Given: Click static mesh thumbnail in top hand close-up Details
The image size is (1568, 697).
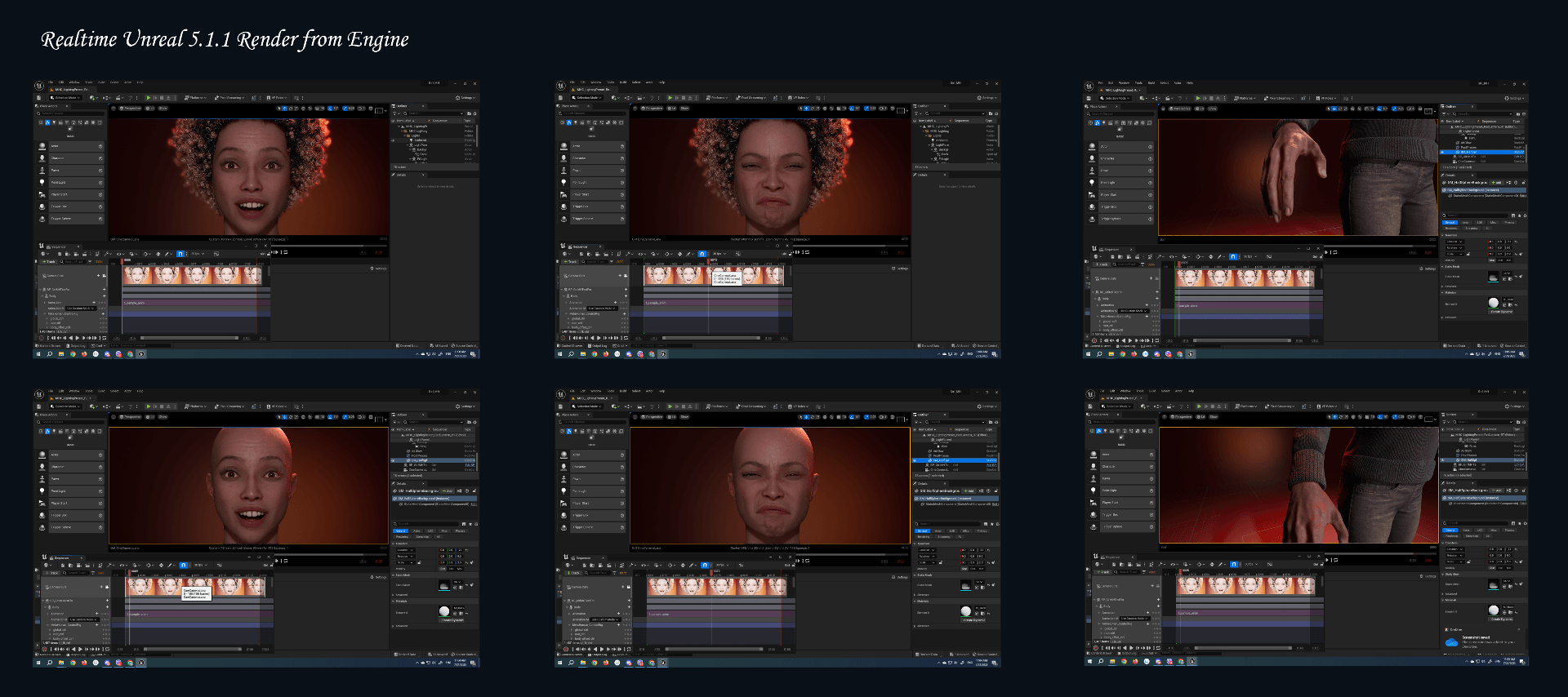Looking at the screenshot, I should point(1494,277).
